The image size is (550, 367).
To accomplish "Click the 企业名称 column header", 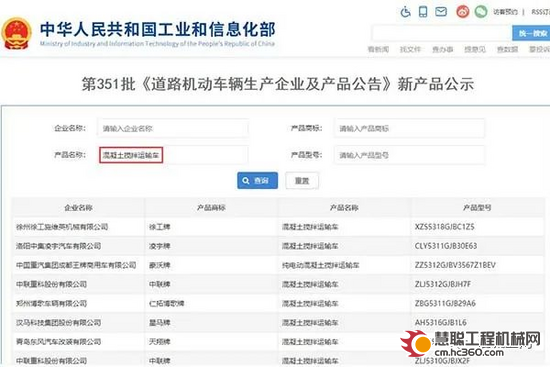I will click(x=78, y=208).
